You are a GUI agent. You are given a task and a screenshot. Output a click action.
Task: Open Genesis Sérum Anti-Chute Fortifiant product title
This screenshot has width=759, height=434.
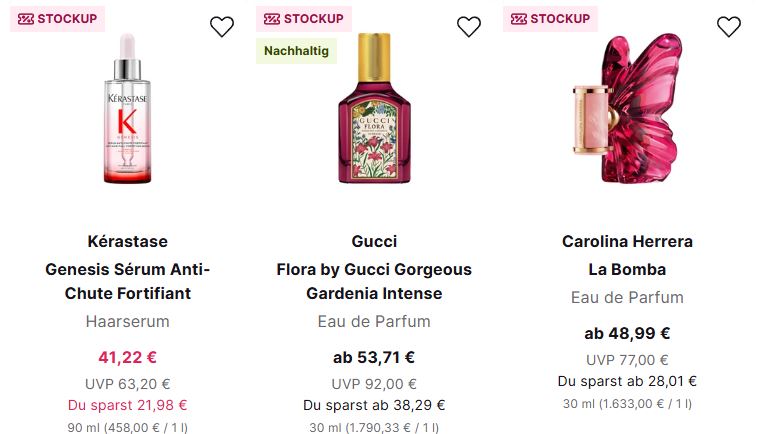[127, 281]
